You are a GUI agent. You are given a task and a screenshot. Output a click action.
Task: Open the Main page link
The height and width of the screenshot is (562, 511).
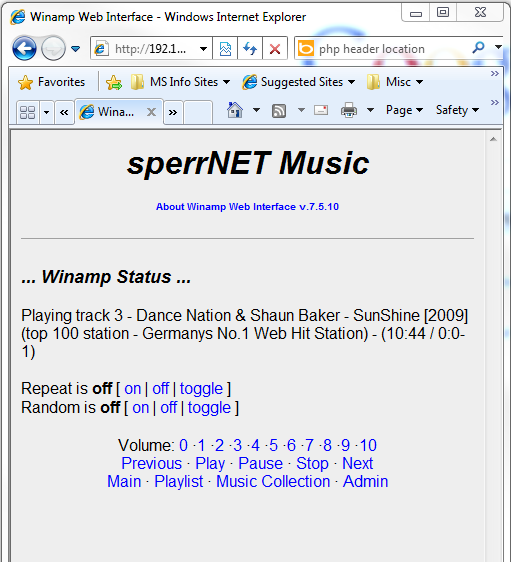click(124, 481)
